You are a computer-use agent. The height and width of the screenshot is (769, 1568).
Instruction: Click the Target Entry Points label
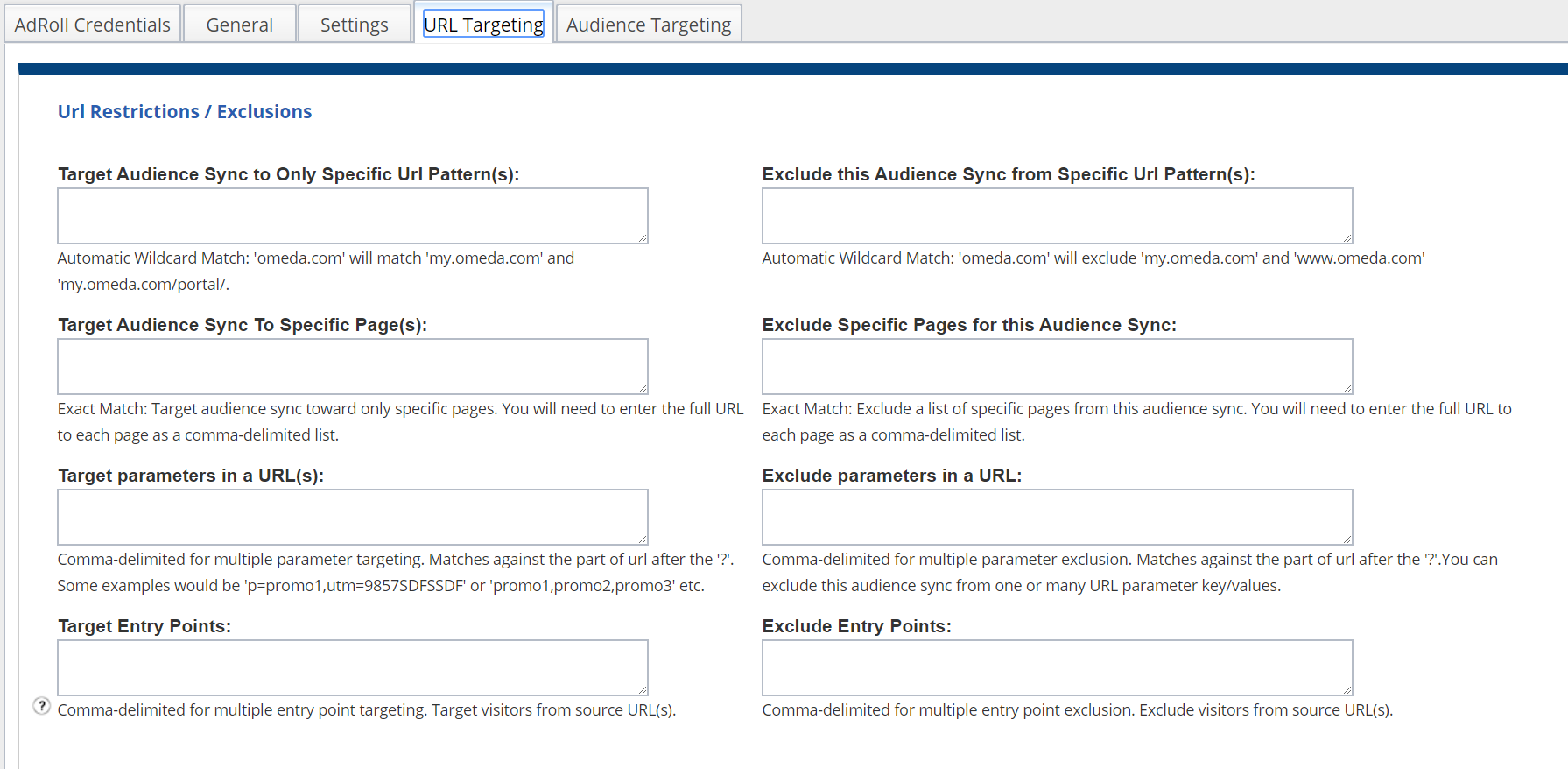tap(144, 626)
